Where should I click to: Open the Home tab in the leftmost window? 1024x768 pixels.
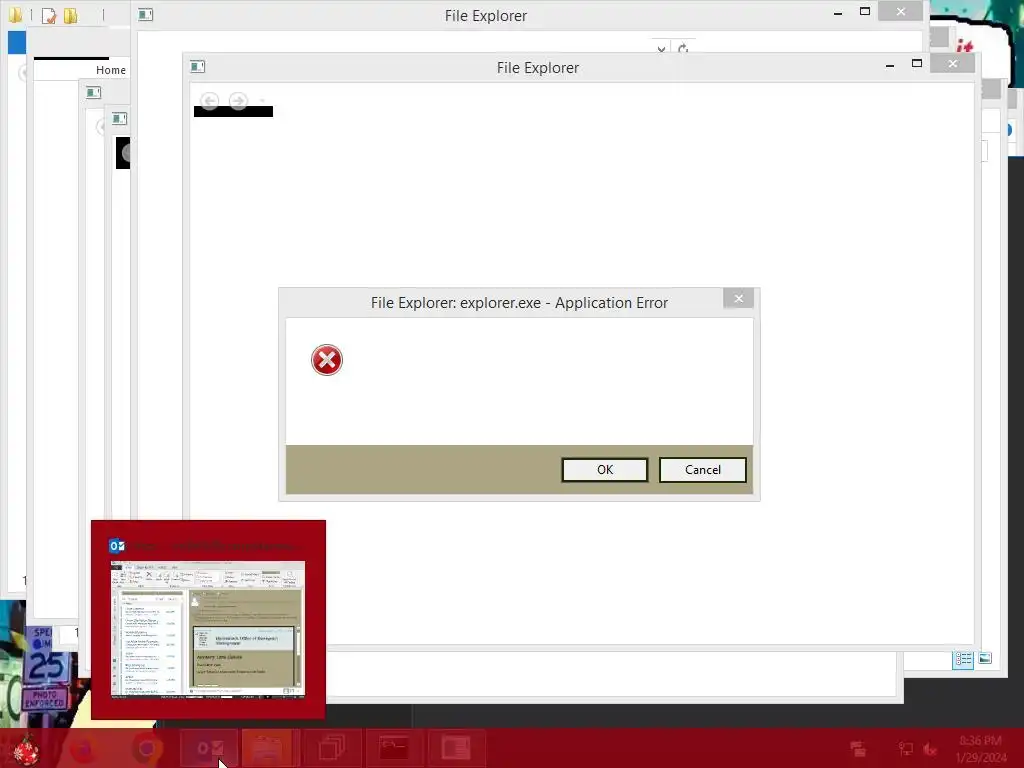pyautogui.click(x=111, y=70)
